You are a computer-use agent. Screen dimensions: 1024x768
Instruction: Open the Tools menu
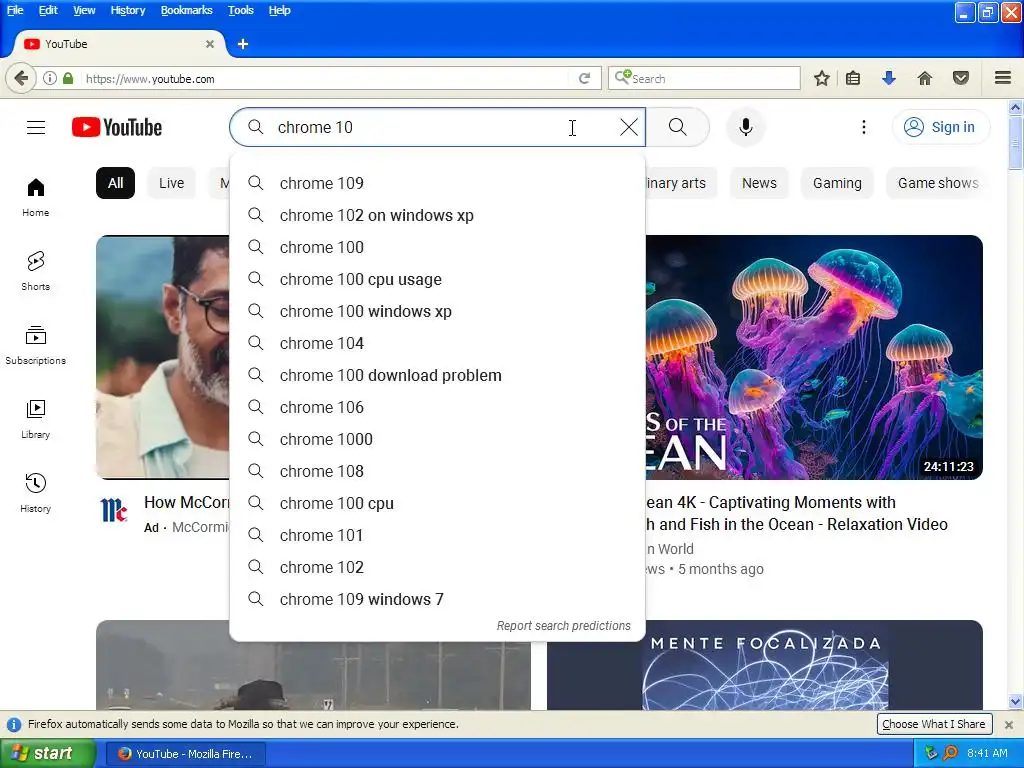[x=240, y=10]
